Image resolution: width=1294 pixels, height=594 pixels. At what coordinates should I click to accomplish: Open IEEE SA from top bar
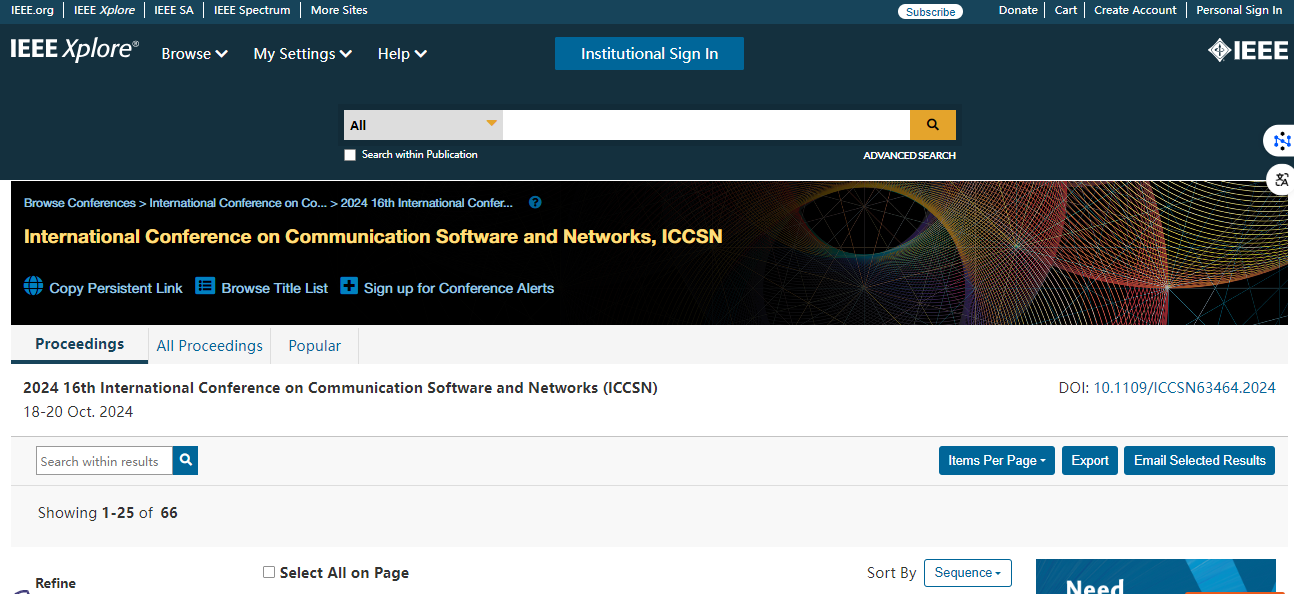point(174,10)
